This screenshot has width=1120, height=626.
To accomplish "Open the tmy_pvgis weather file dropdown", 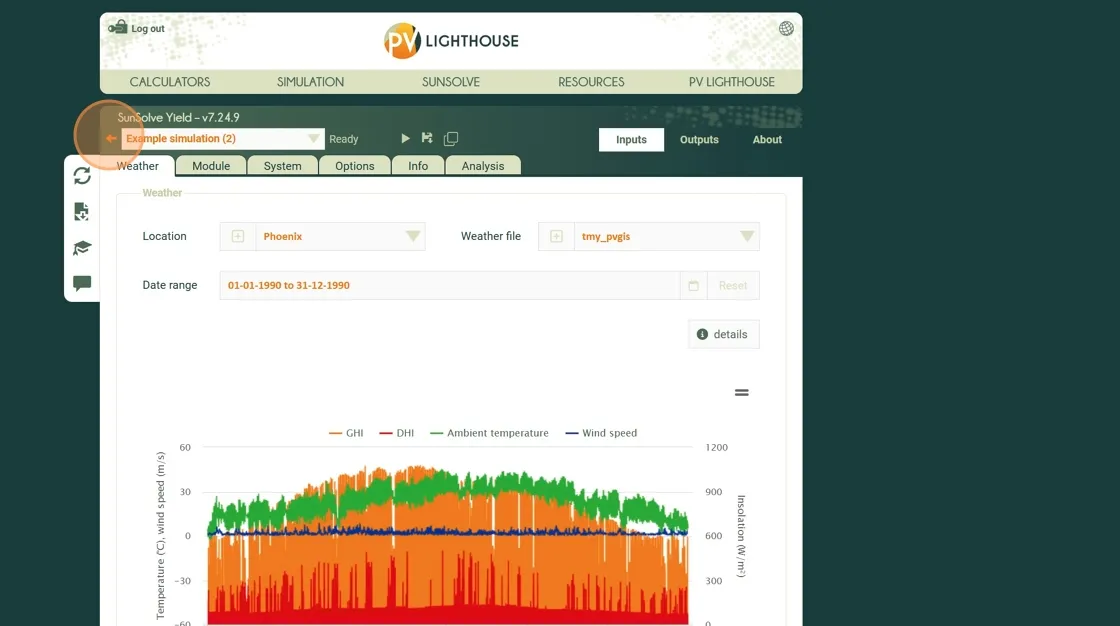I will (746, 237).
